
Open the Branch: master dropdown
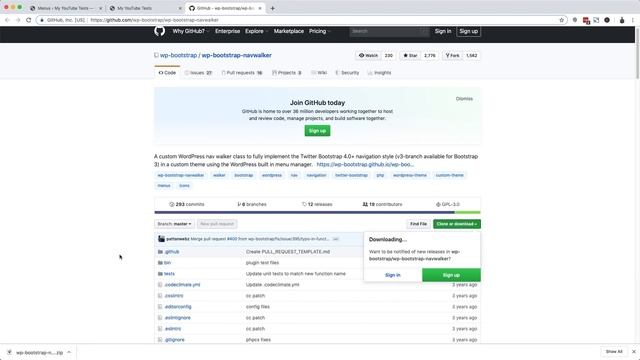[x=174, y=224]
